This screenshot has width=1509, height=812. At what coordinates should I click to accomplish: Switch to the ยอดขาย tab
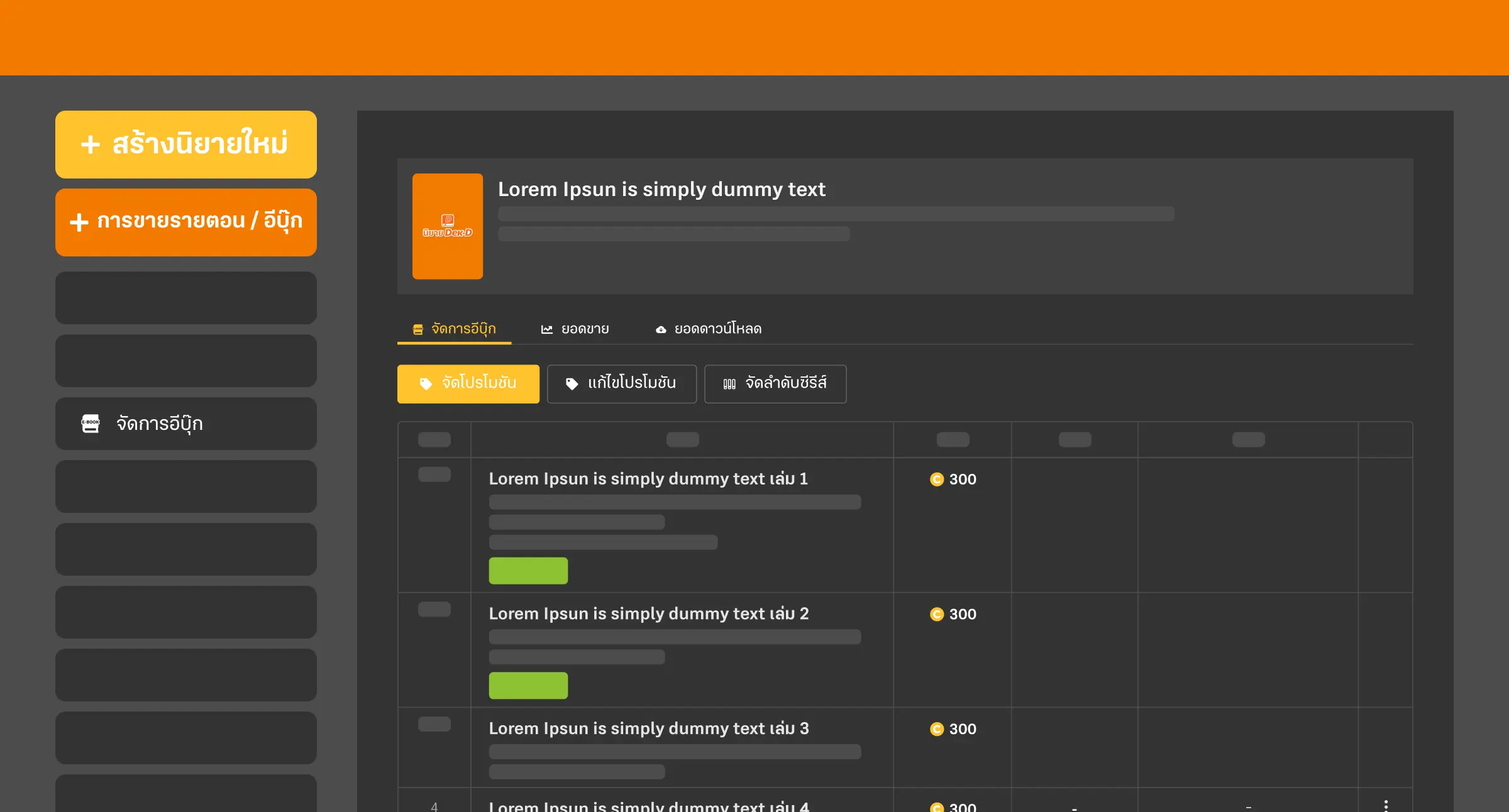[x=575, y=329]
